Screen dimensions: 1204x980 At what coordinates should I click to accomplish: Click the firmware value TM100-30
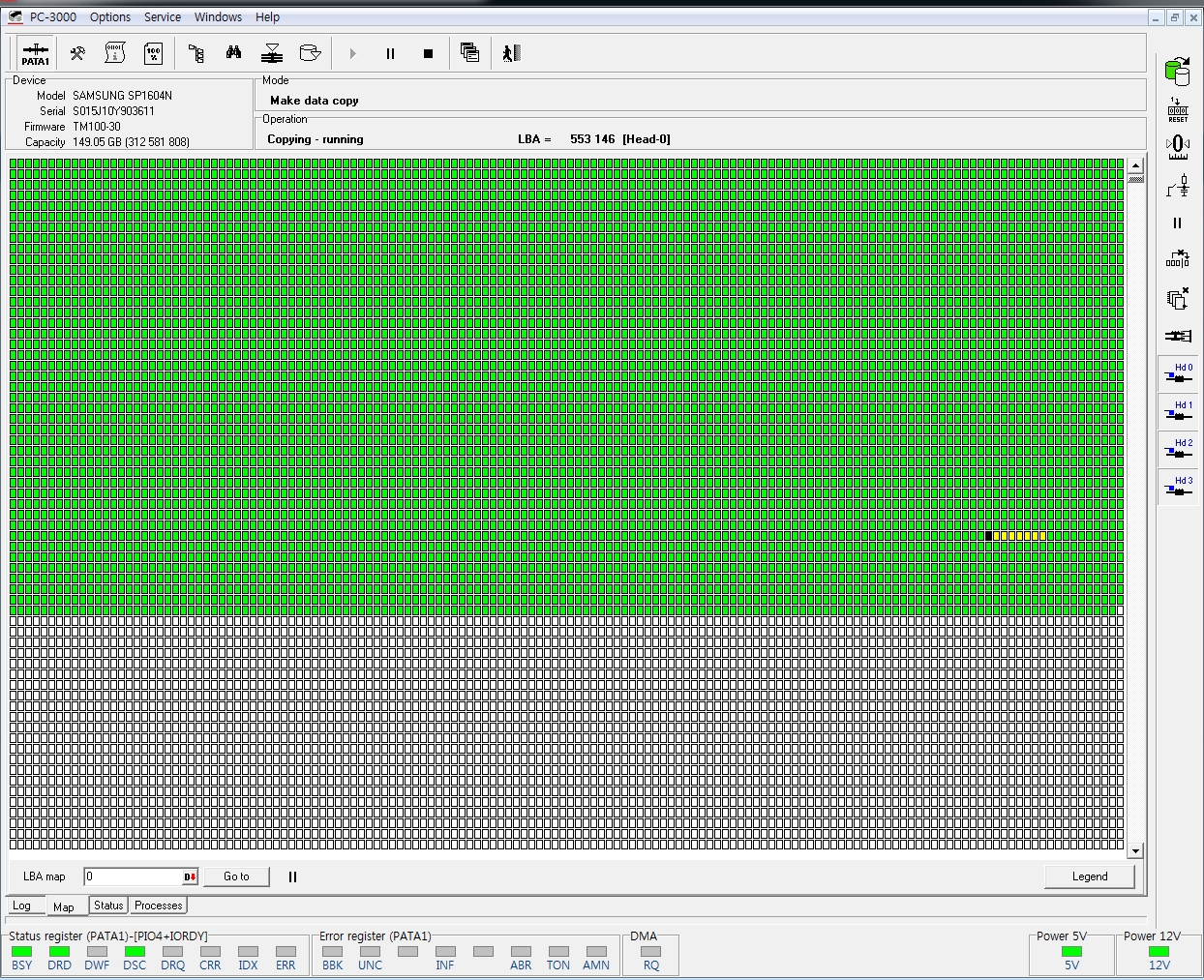97,127
